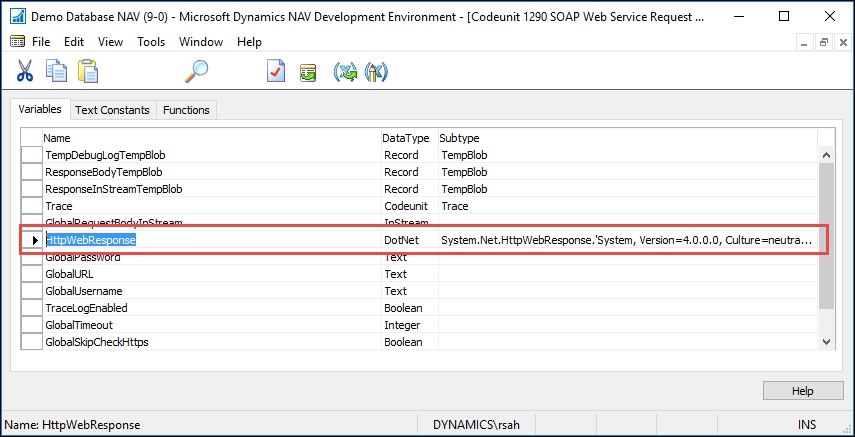Click the DataType column header

(410, 138)
